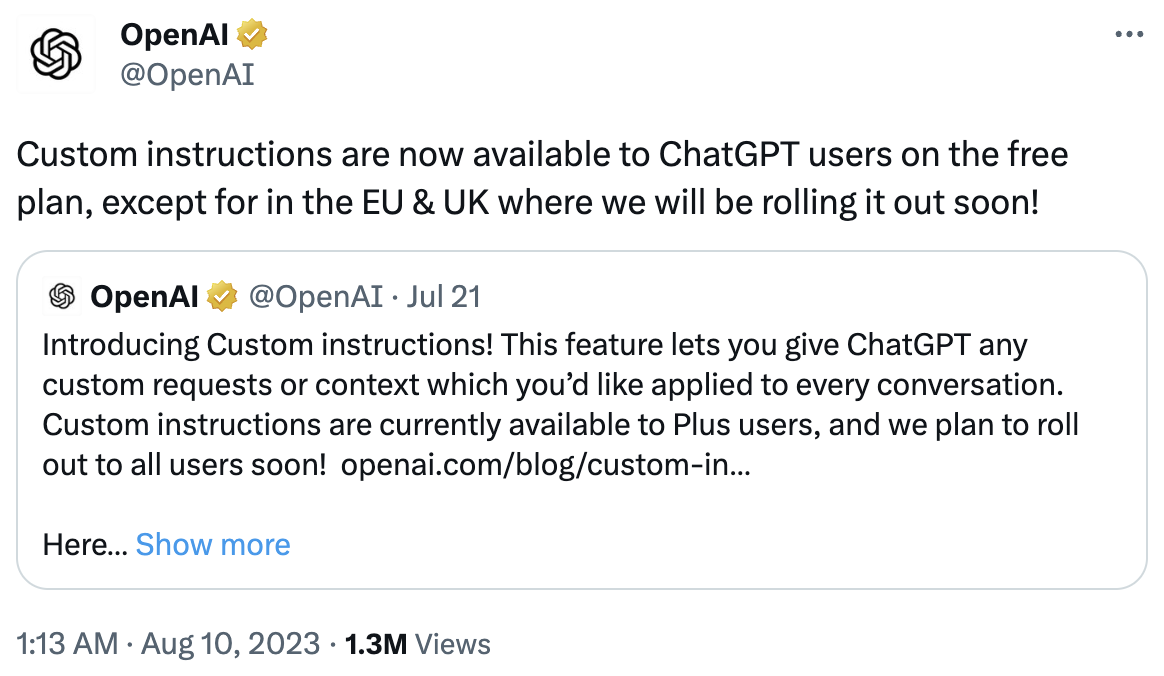Click the @OpenAI handle in the quoted tweet
This screenshot has width=1164, height=676.
click(x=315, y=297)
